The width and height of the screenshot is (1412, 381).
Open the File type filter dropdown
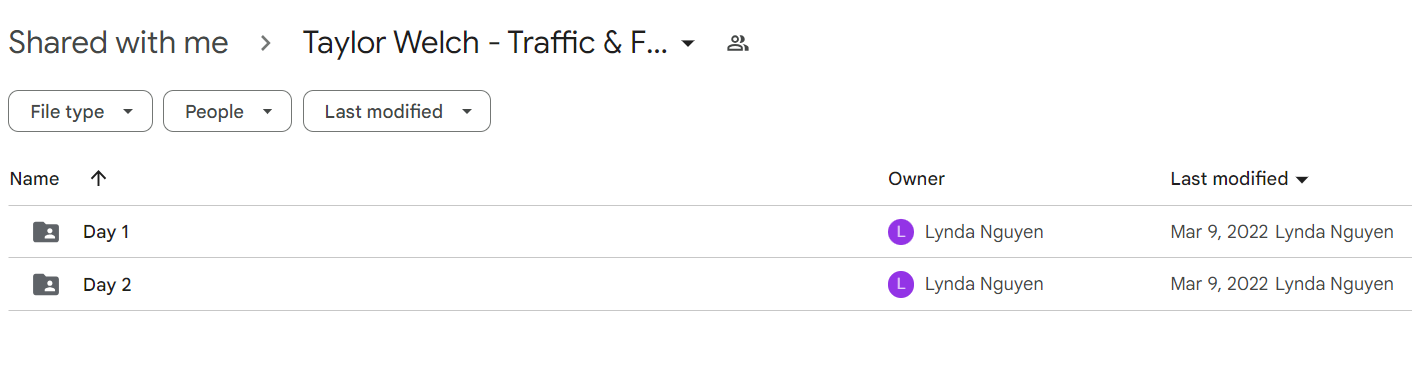[80, 111]
